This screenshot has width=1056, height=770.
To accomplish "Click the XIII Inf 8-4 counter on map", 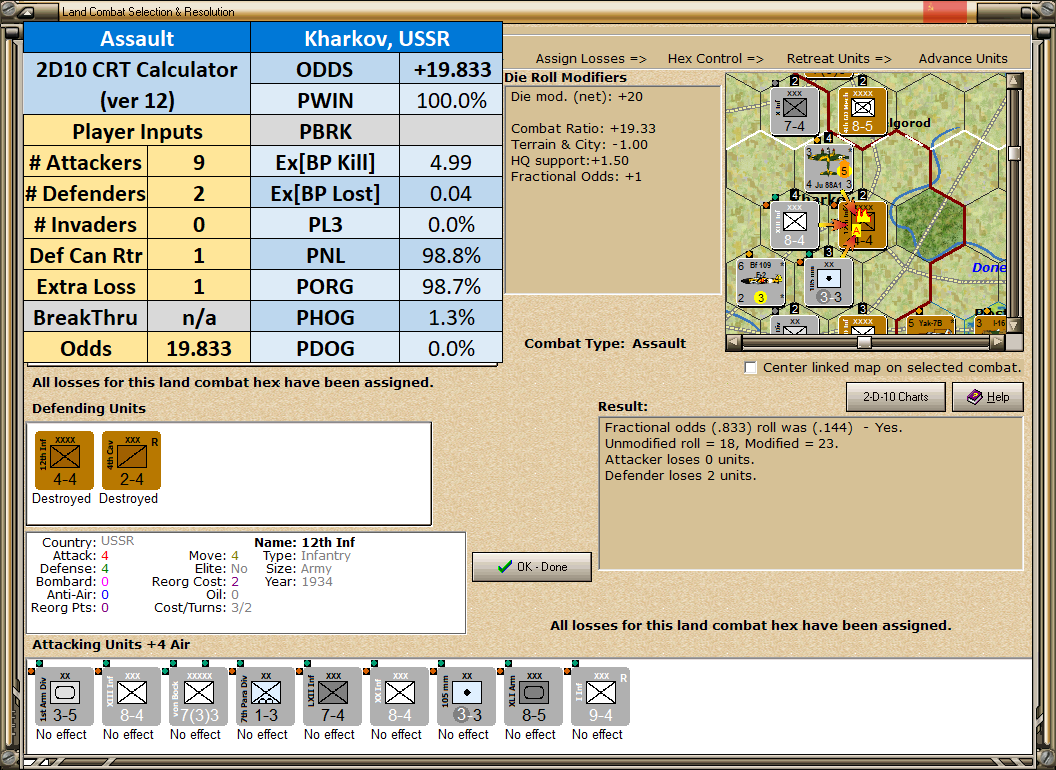I will click(x=794, y=225).
